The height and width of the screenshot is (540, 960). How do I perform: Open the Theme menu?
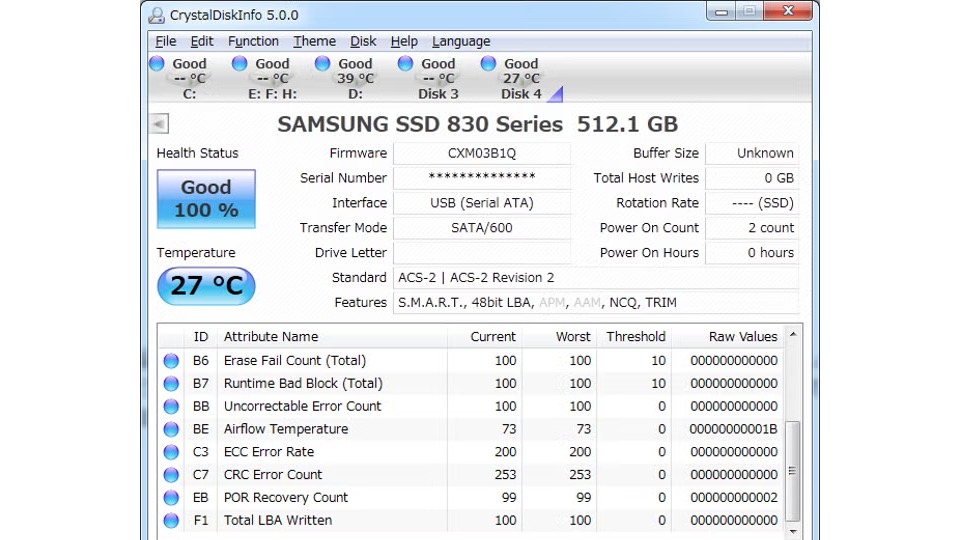coord(314,41)
